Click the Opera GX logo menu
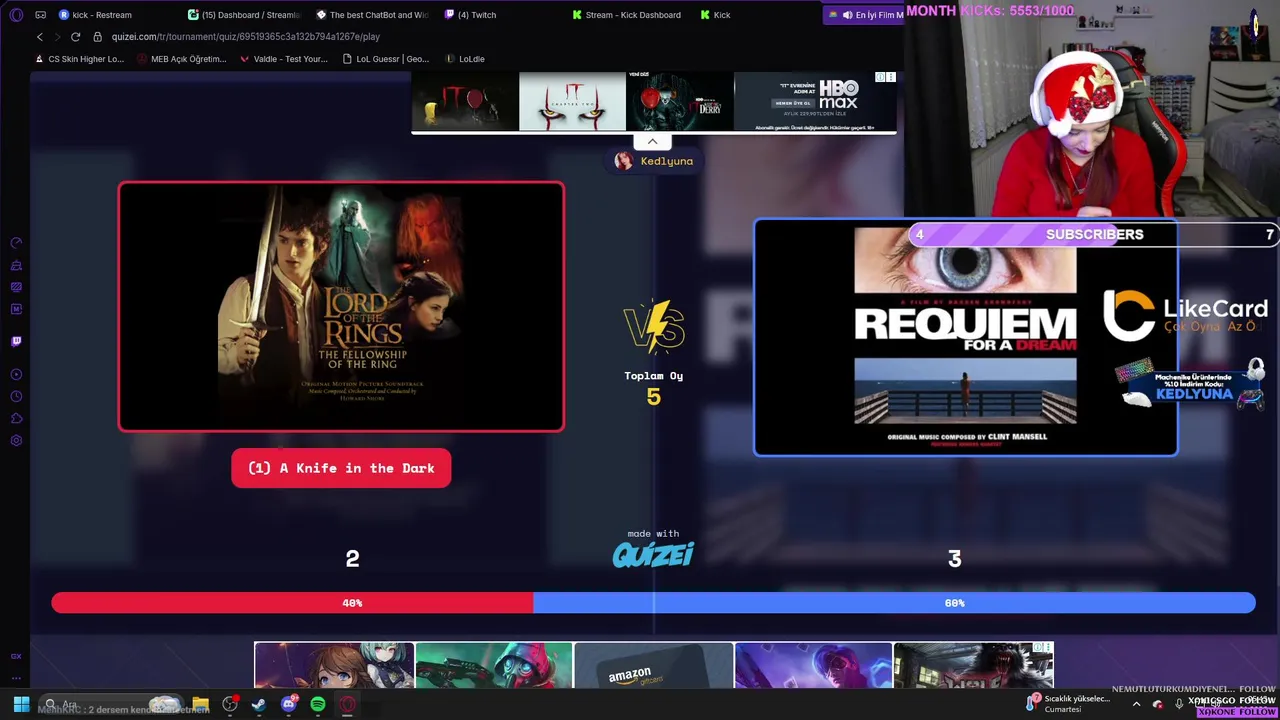The image size is (1280, 720). tap(16, 15)
